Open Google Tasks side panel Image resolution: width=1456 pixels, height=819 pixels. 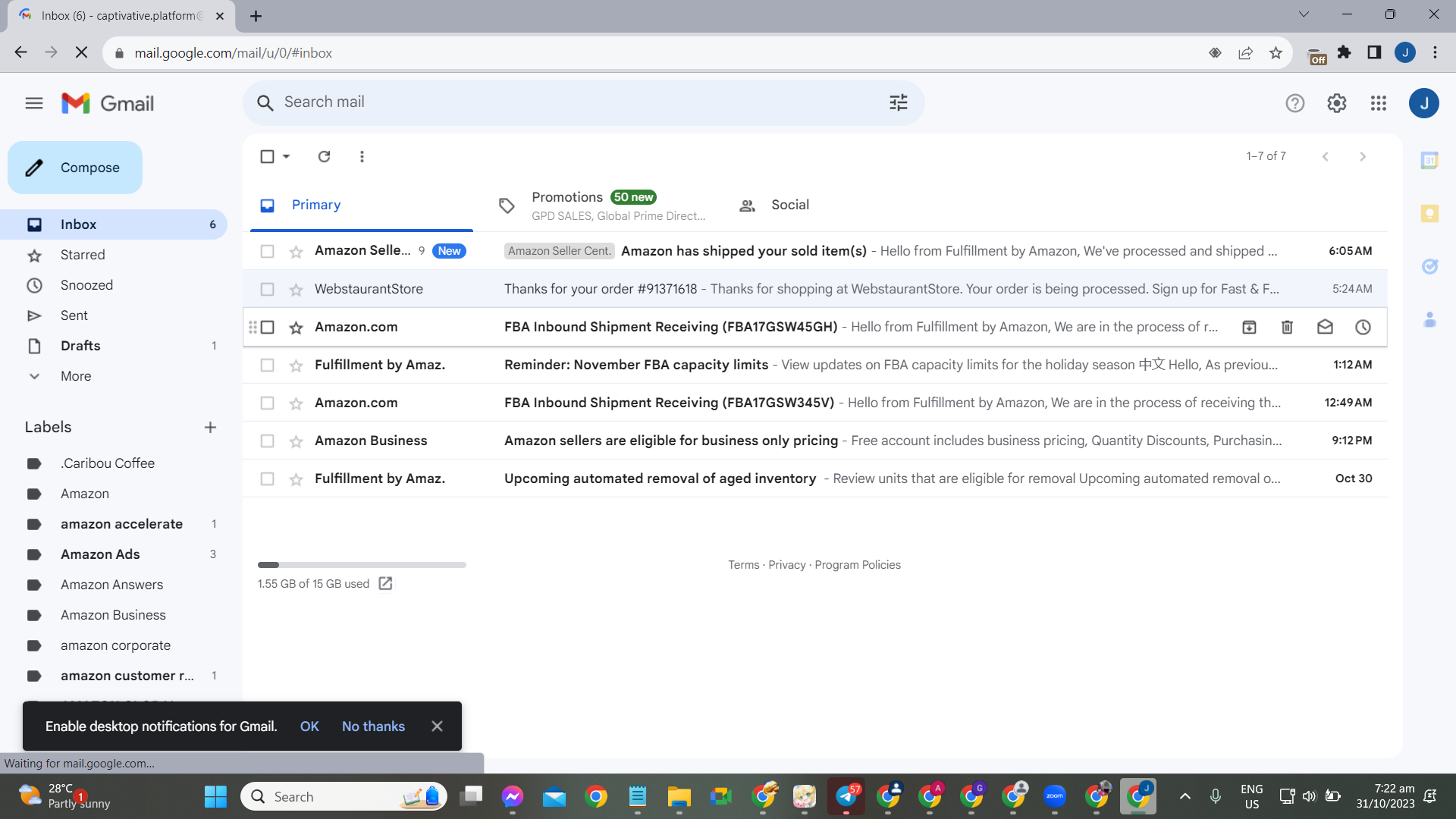click(1429, 266)
